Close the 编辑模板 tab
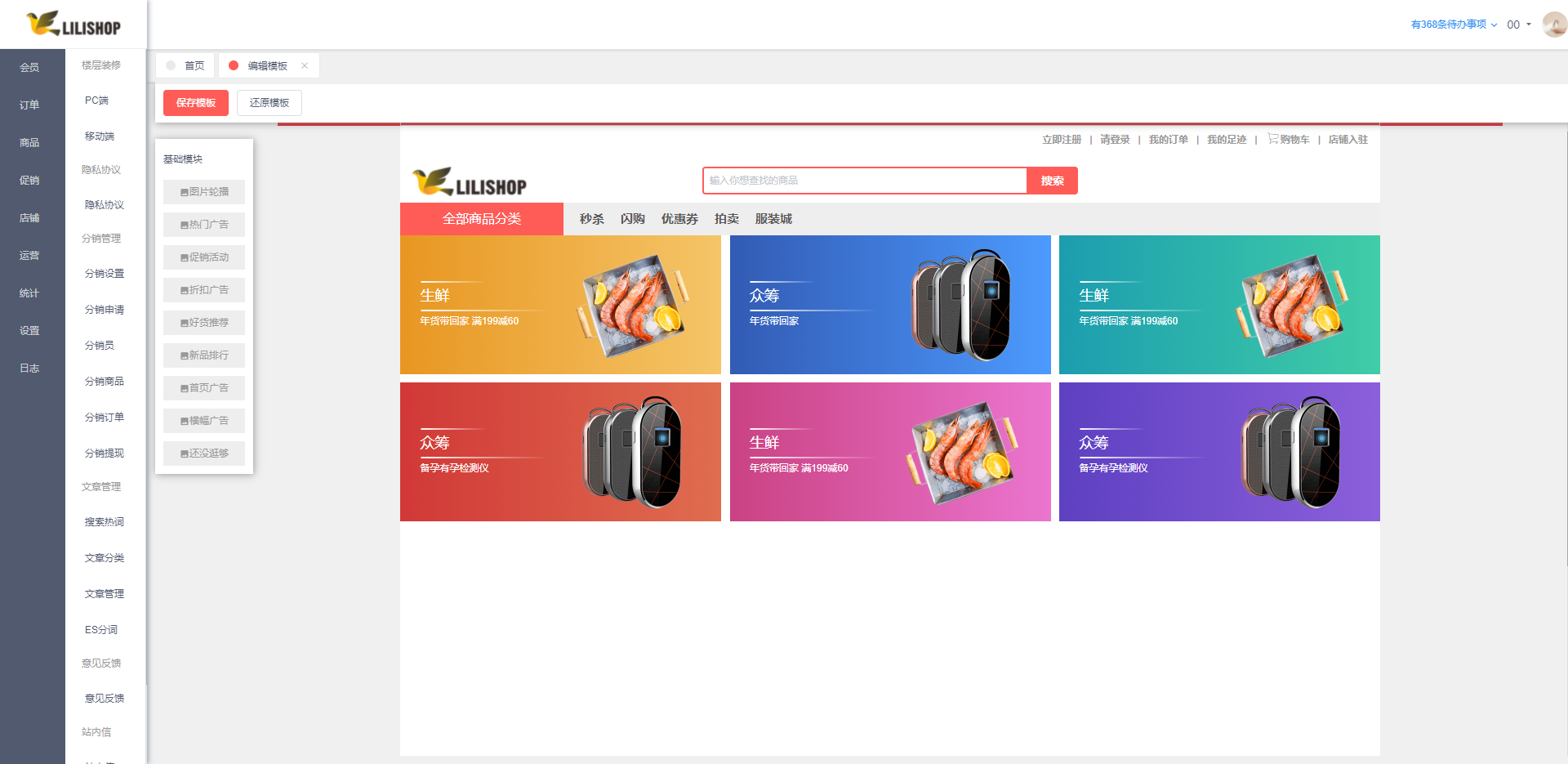 [x=305, y=65]
